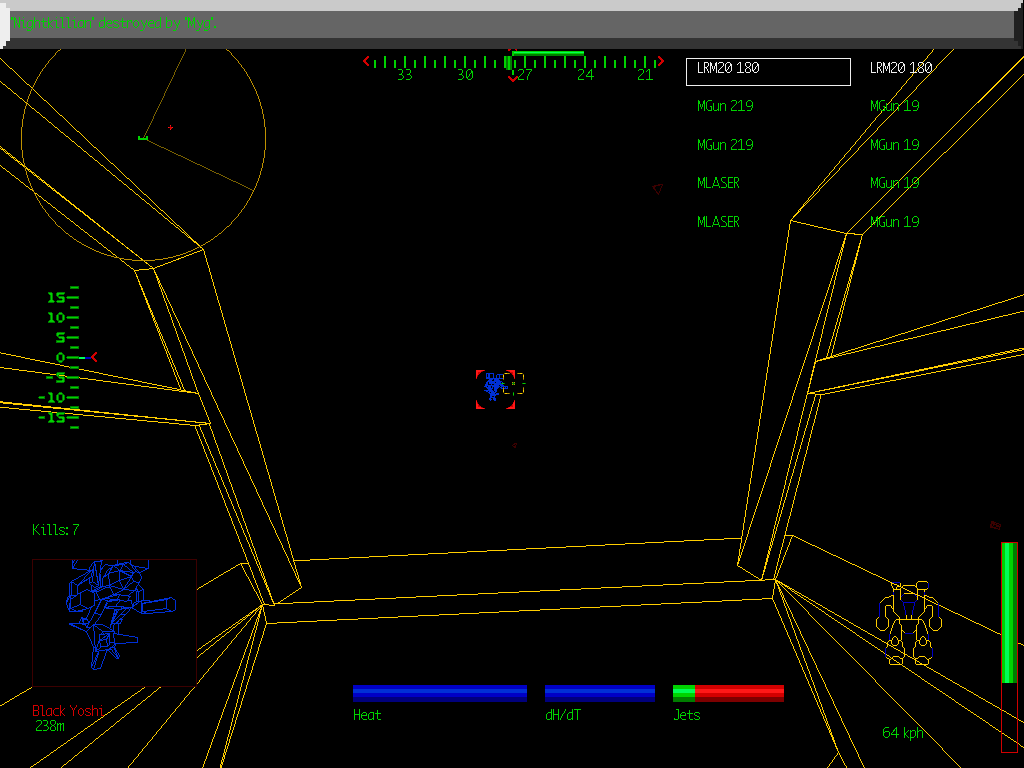Click the red chevron on the pitch ladder
Screen dimensions: 1024x768
click(x=95, y=356)
